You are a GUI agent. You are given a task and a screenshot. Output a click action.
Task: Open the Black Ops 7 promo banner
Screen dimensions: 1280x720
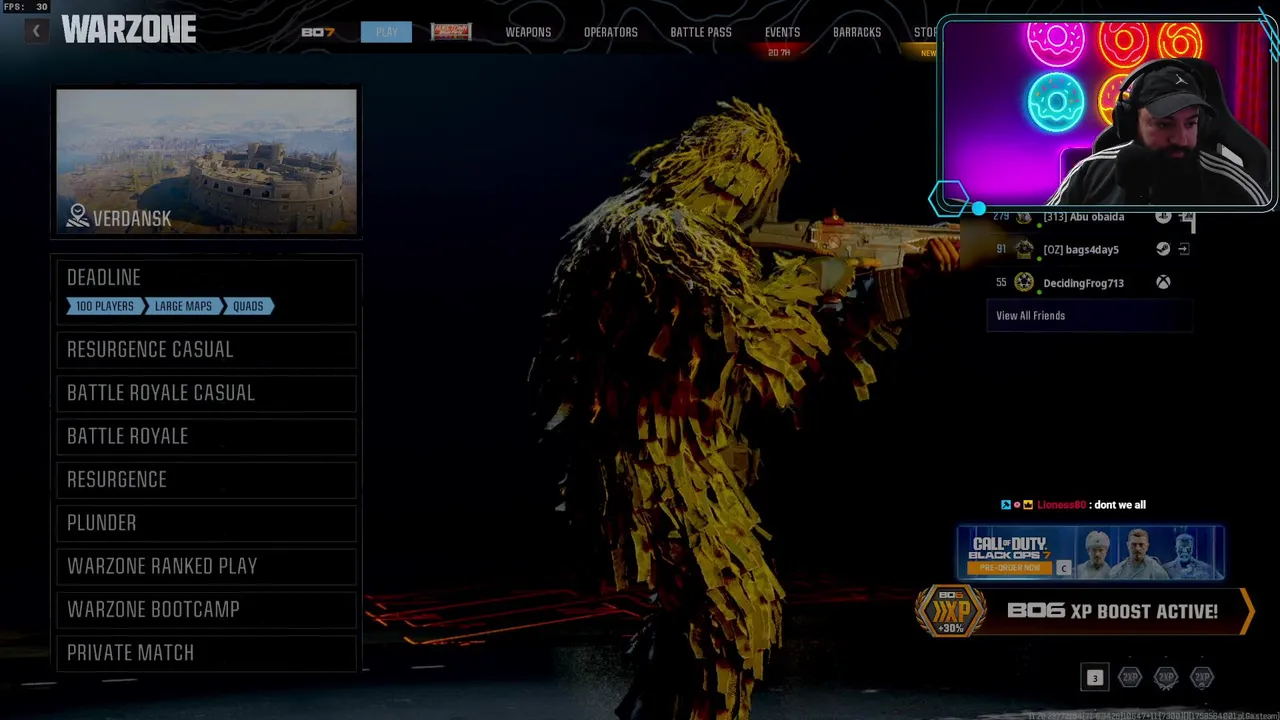coord(1090,553)
